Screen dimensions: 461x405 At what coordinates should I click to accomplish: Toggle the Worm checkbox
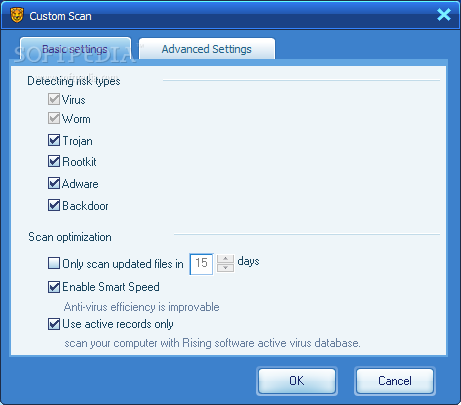pyautogui.click(x=54, y=118)
